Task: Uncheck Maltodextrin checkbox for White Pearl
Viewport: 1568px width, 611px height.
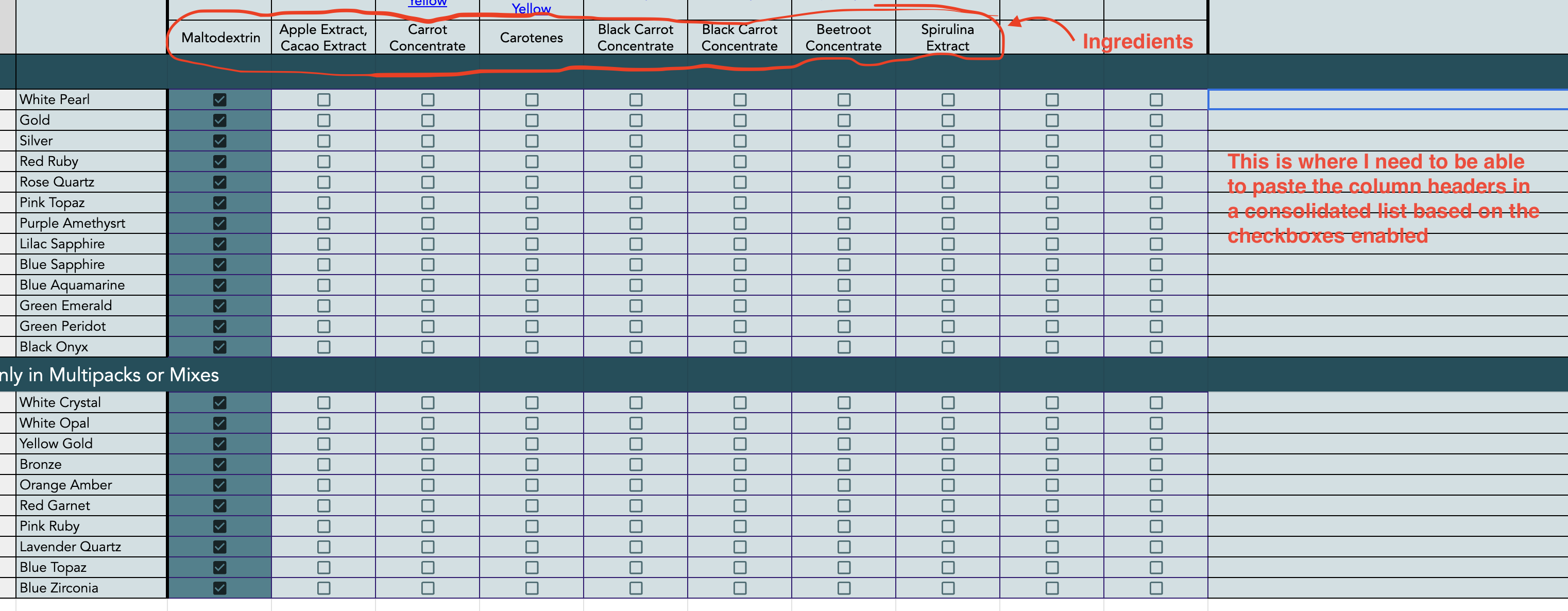Action: point(220,99)
